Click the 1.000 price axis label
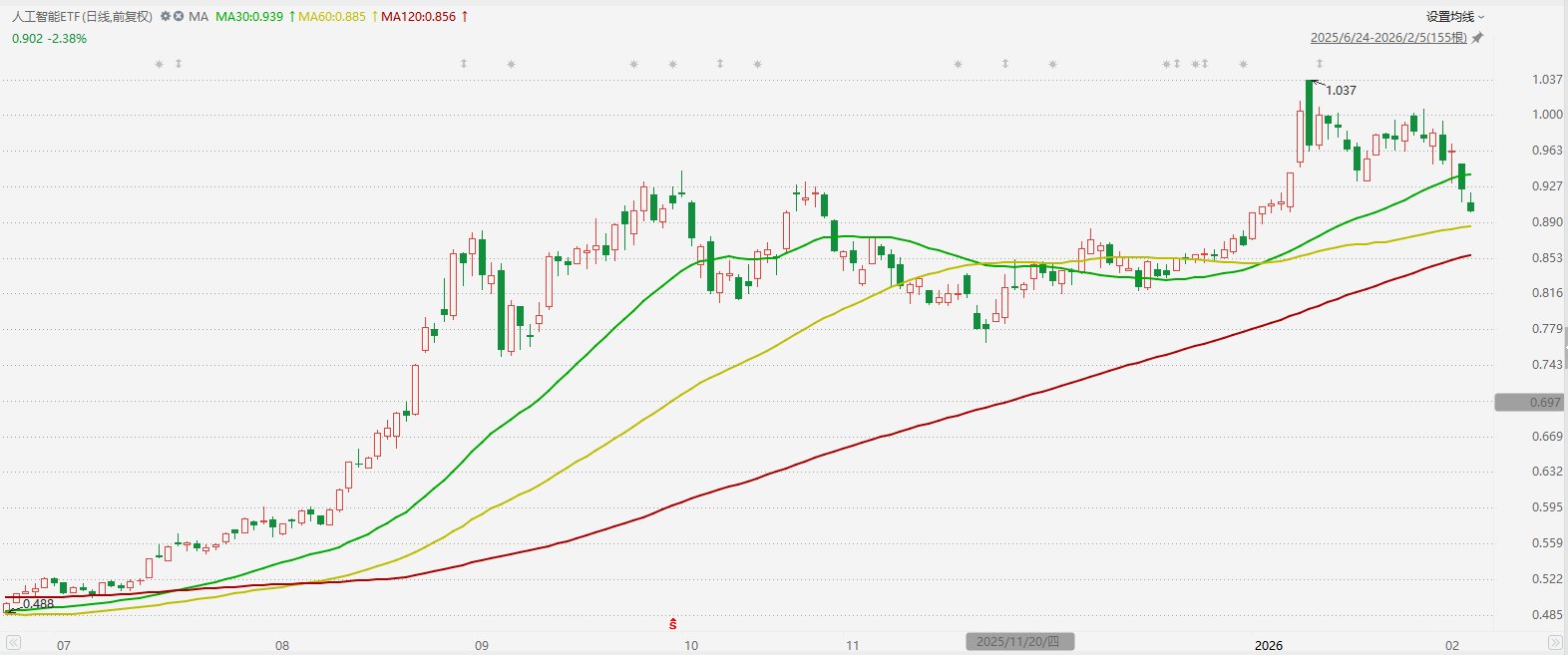 1547,115
